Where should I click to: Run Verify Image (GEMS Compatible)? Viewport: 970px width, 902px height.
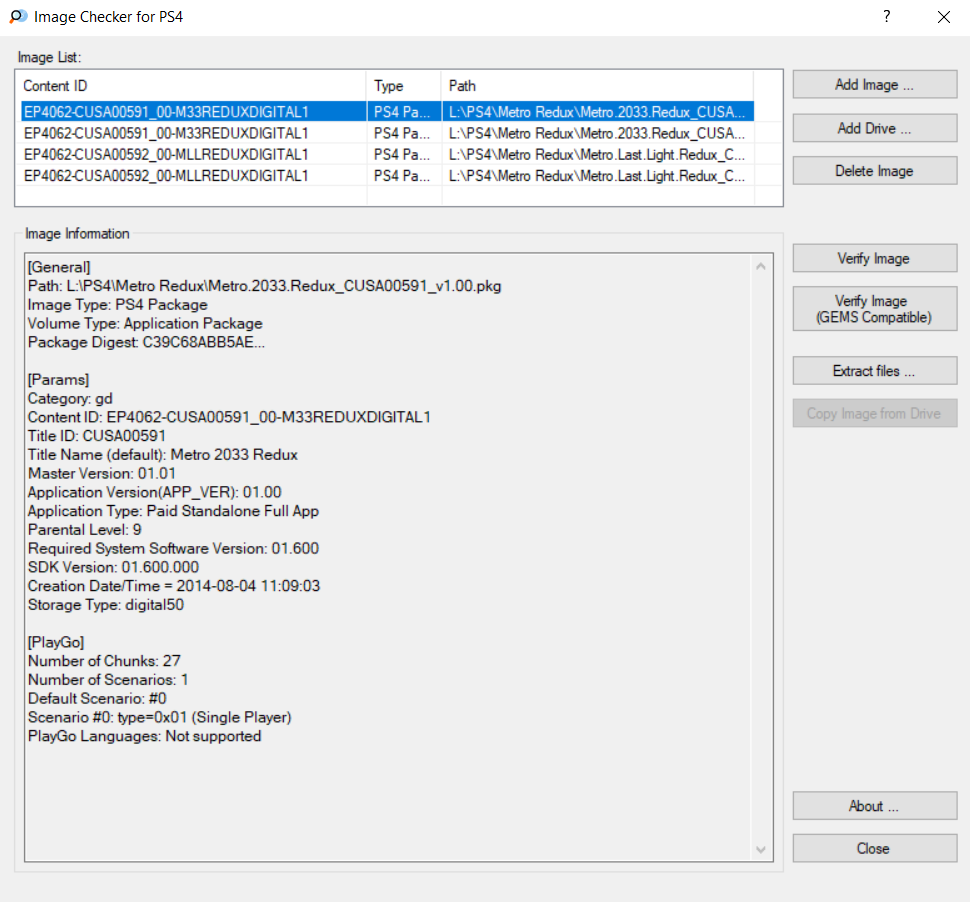[x=874, y=309]
